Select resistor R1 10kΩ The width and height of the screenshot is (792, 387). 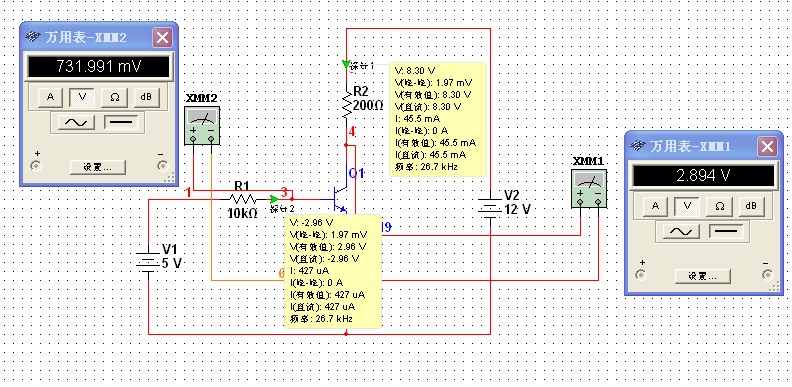pyautogui.click(x=243, y=199)
